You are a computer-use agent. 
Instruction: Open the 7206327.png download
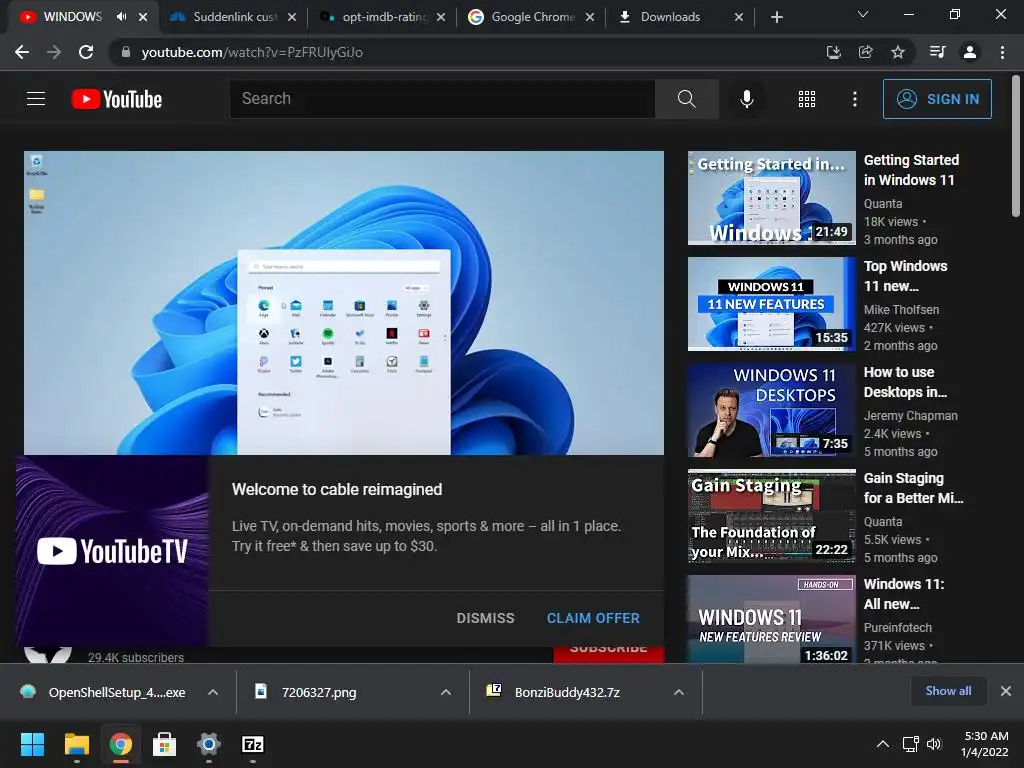tap(307, 692)
